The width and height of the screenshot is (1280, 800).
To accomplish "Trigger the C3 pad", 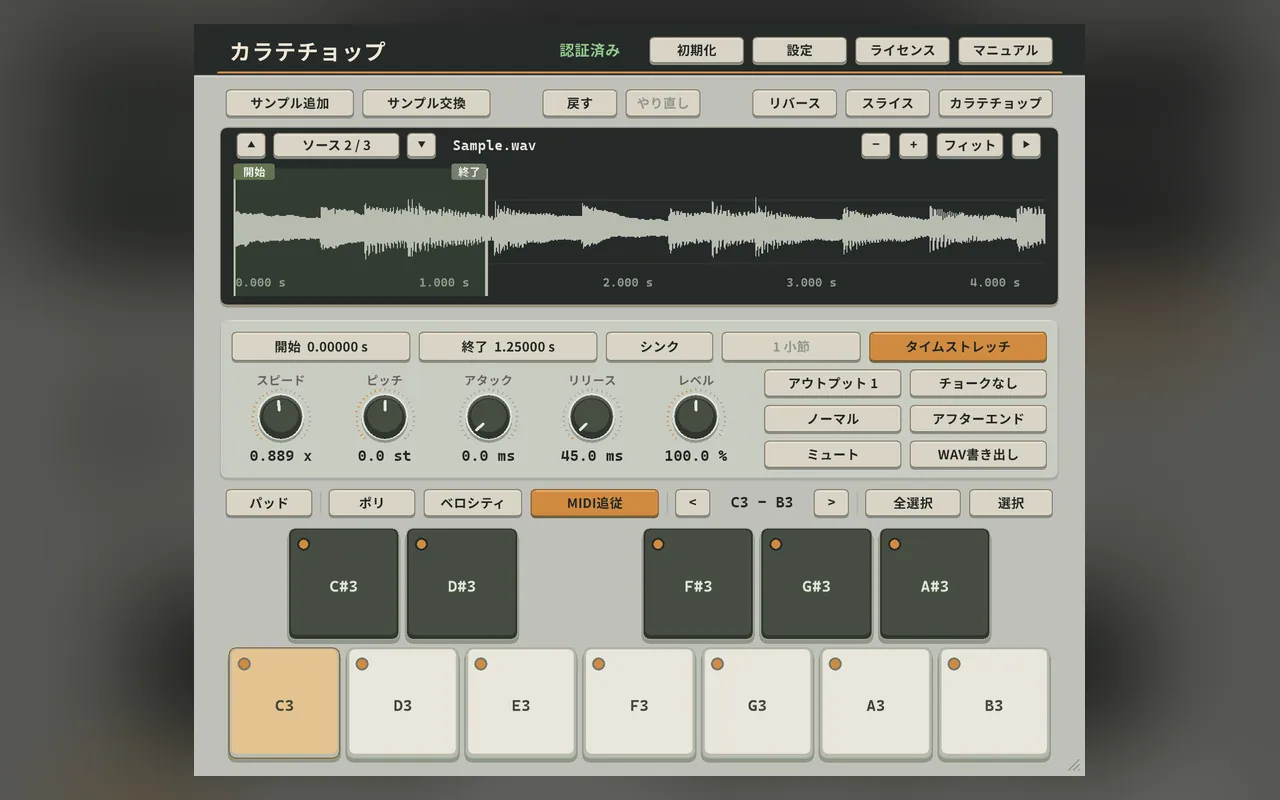I will pos(284,704).
